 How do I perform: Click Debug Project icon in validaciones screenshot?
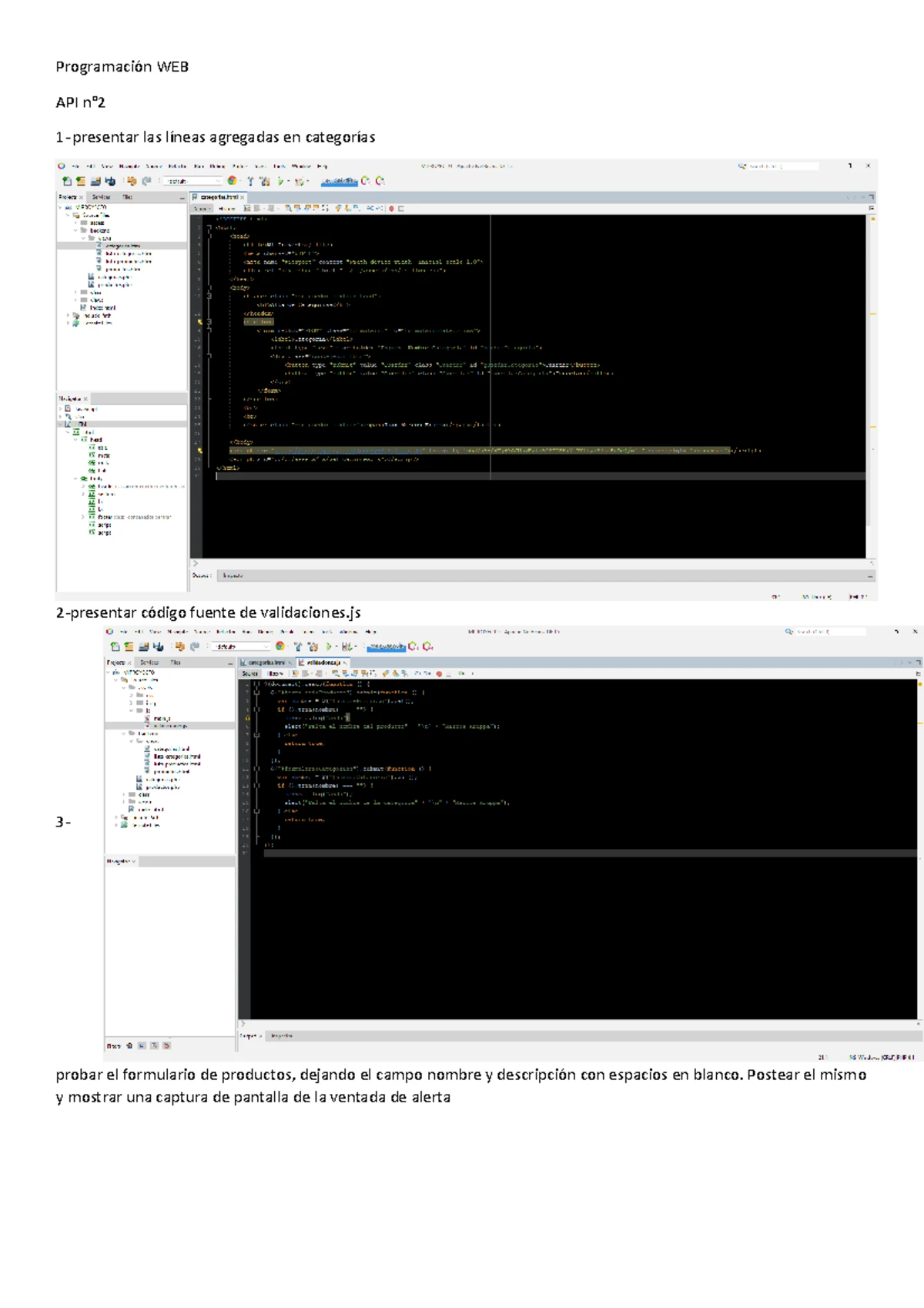(346, 646)
